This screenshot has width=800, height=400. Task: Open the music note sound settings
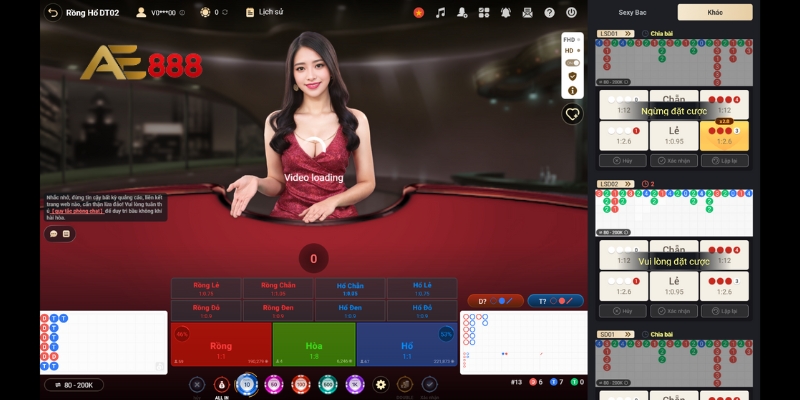440,13
